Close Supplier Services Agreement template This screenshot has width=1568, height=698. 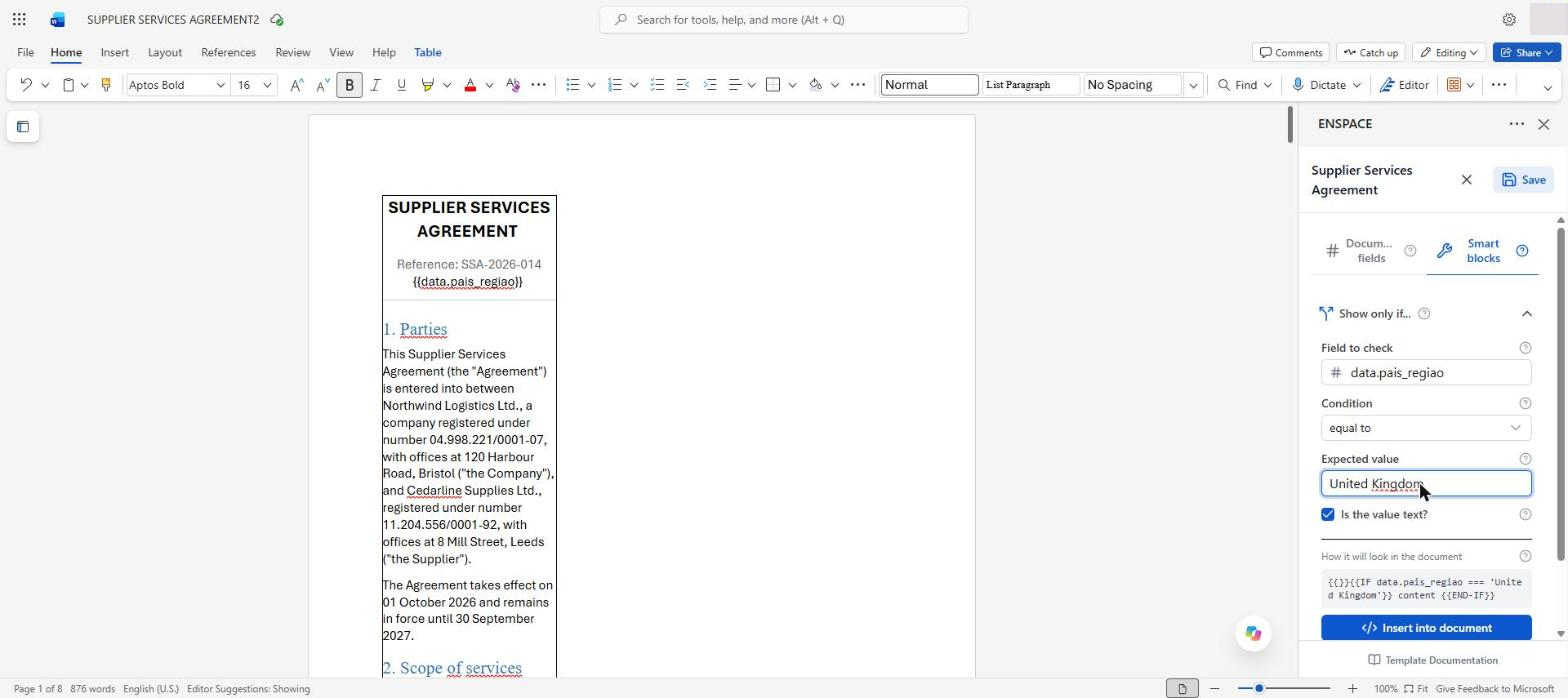1466,180
